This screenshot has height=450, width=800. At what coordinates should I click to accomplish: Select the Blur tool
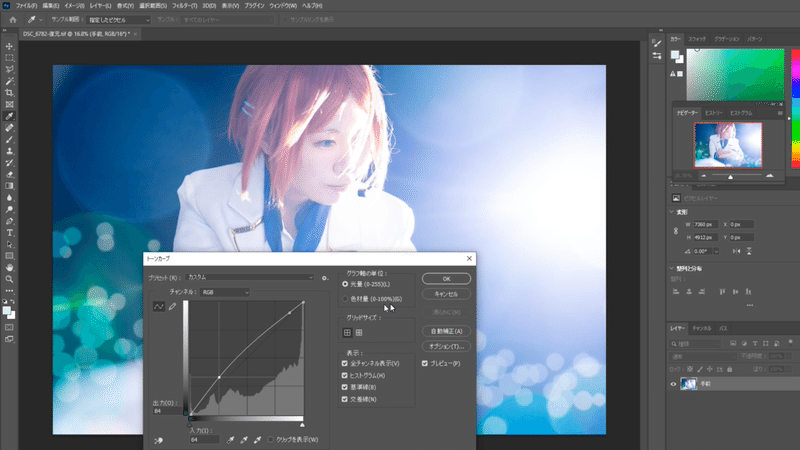click(9, 198)
